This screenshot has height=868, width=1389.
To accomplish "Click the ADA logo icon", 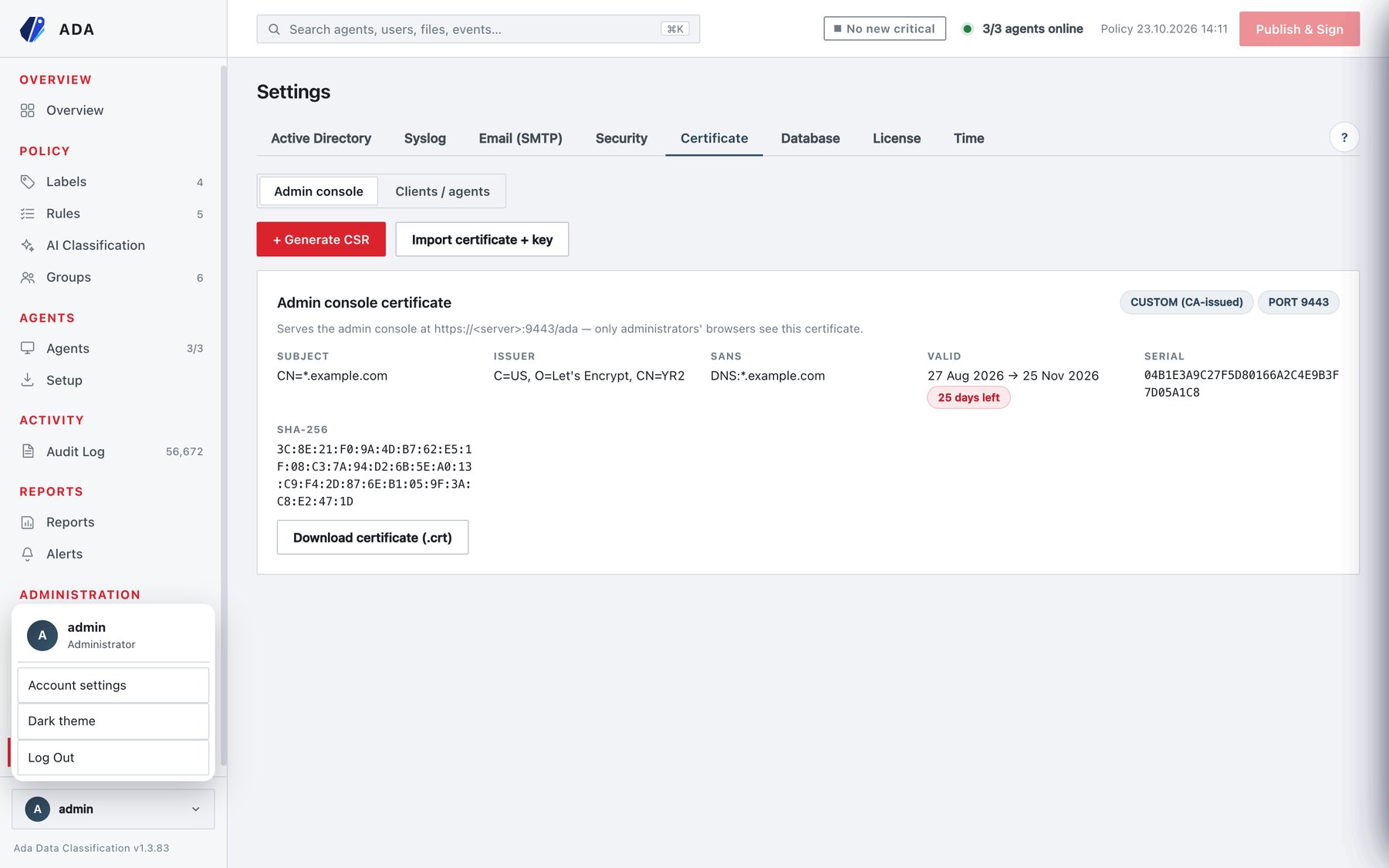I will click(32, 29).
